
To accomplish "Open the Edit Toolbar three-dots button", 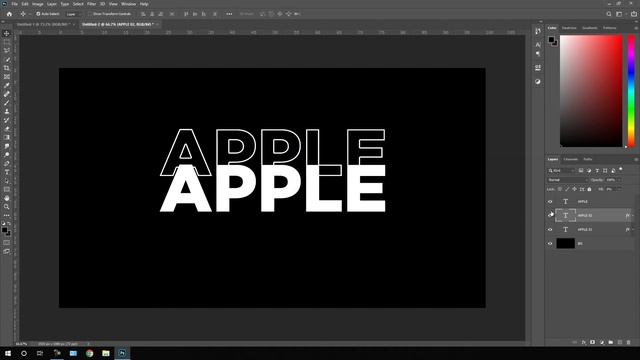I will [7, 215].
